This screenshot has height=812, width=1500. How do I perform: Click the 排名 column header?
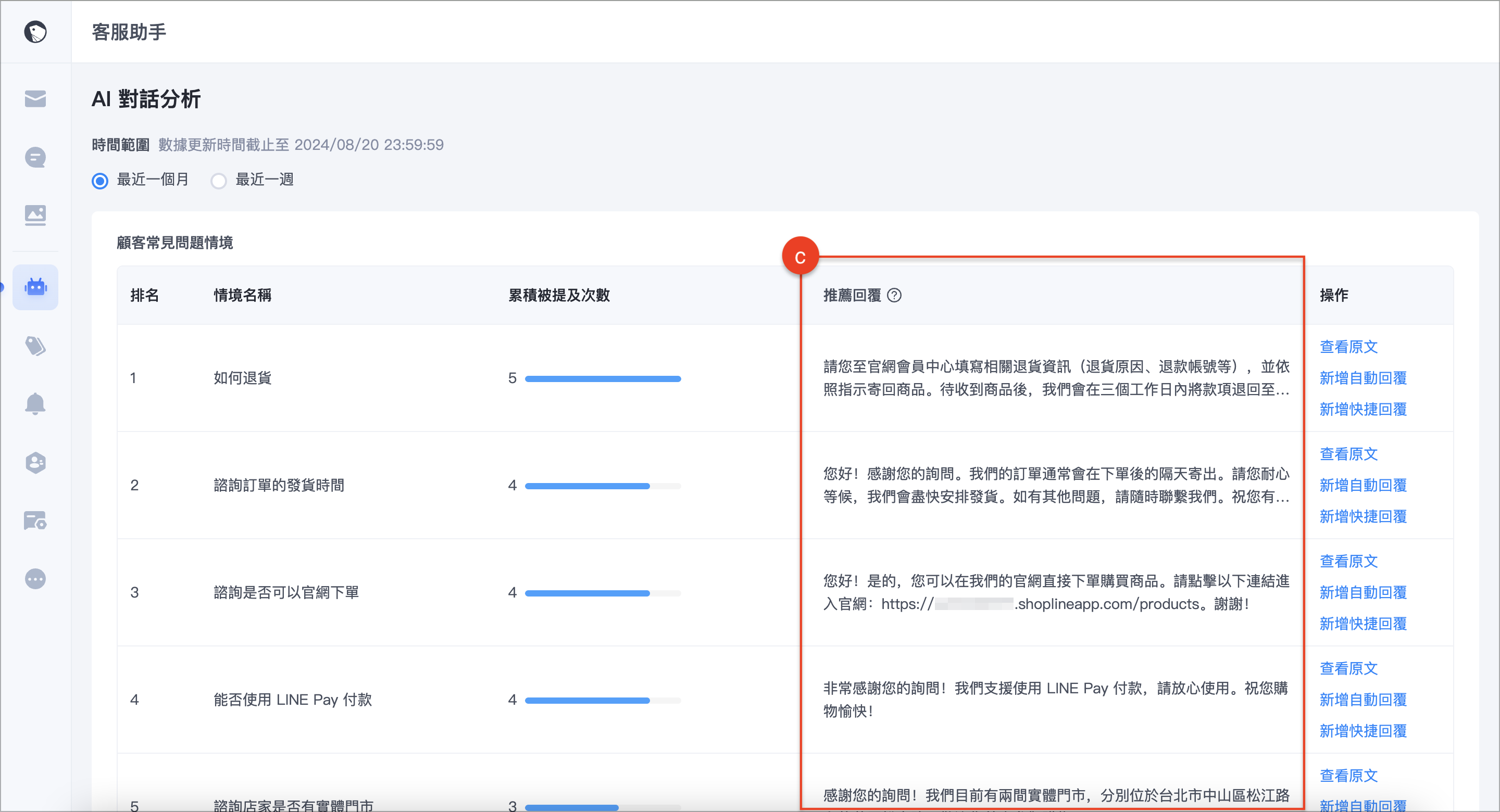[144, 296]
